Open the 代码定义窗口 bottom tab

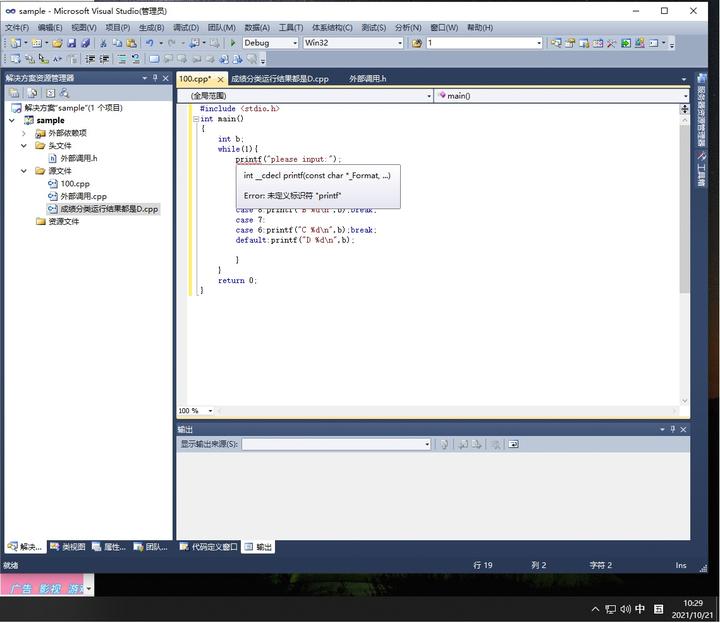click(x=209, y=547)
